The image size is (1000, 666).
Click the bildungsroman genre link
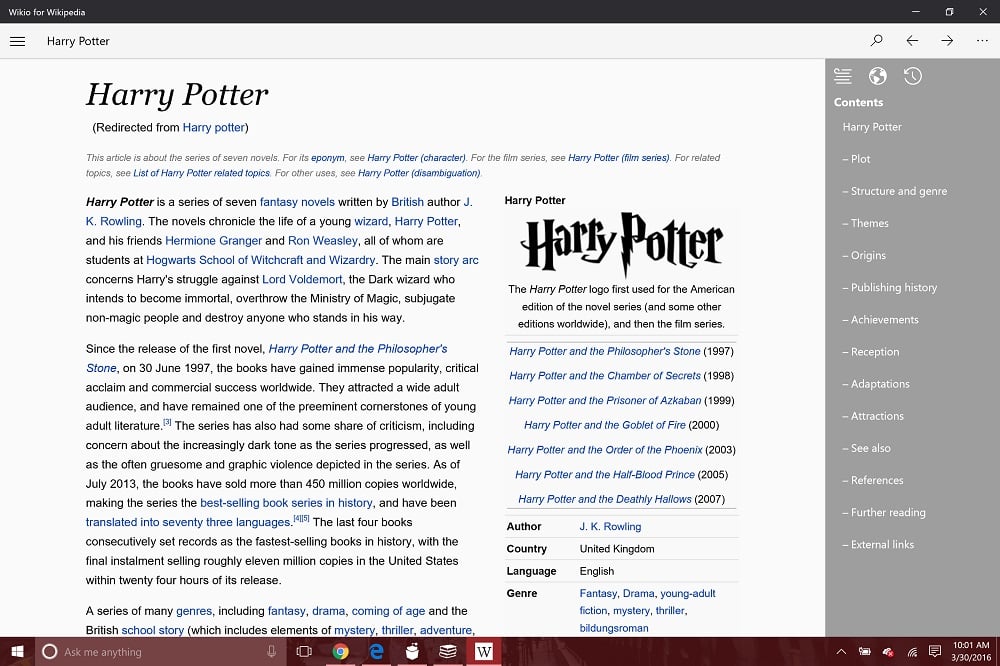(x=614, y=628)
